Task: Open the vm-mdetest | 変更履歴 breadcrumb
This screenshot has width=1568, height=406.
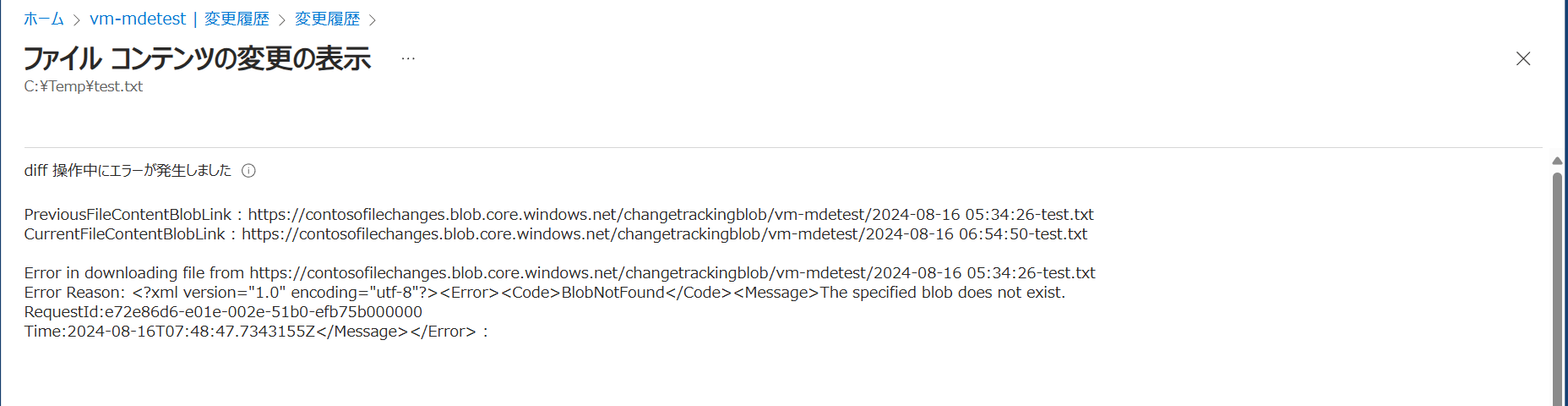Action: click(x=179, y=19)
